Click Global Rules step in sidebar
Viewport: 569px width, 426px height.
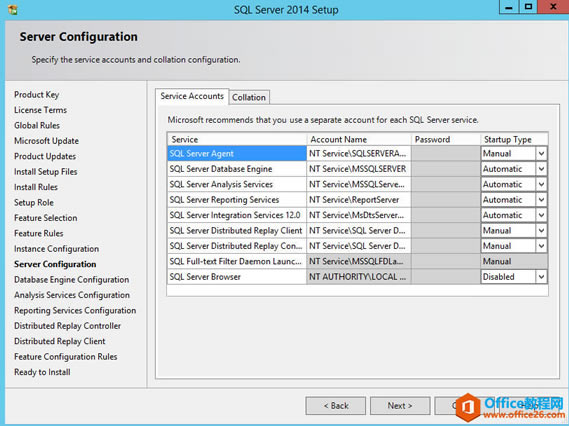point(37,126)
